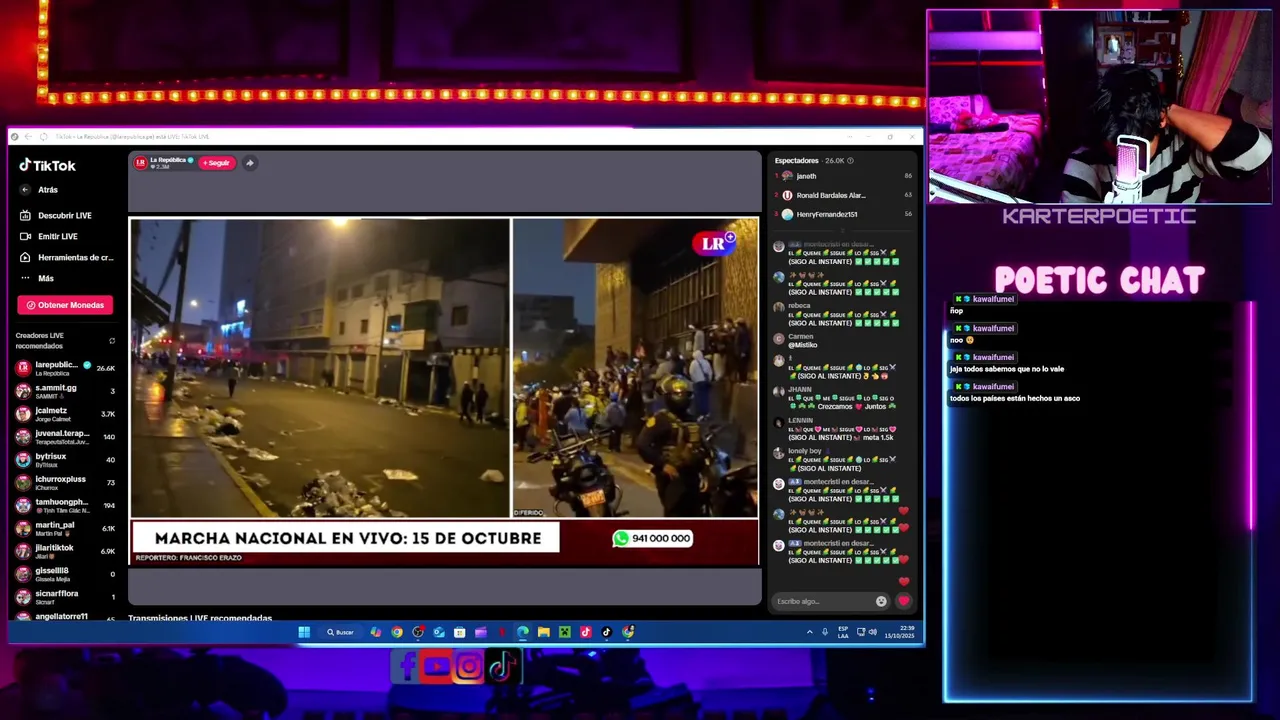Open the emoji picker in chat input
The height and width of the screenshot is (720, 1280).
click(x=881, y=601)
